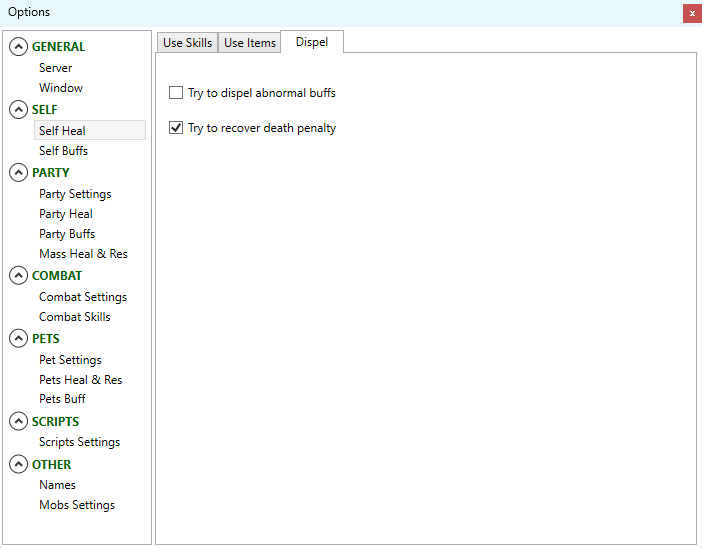
Task: Click the SCRIPTS section chevron icon
Action: (18, 422)
